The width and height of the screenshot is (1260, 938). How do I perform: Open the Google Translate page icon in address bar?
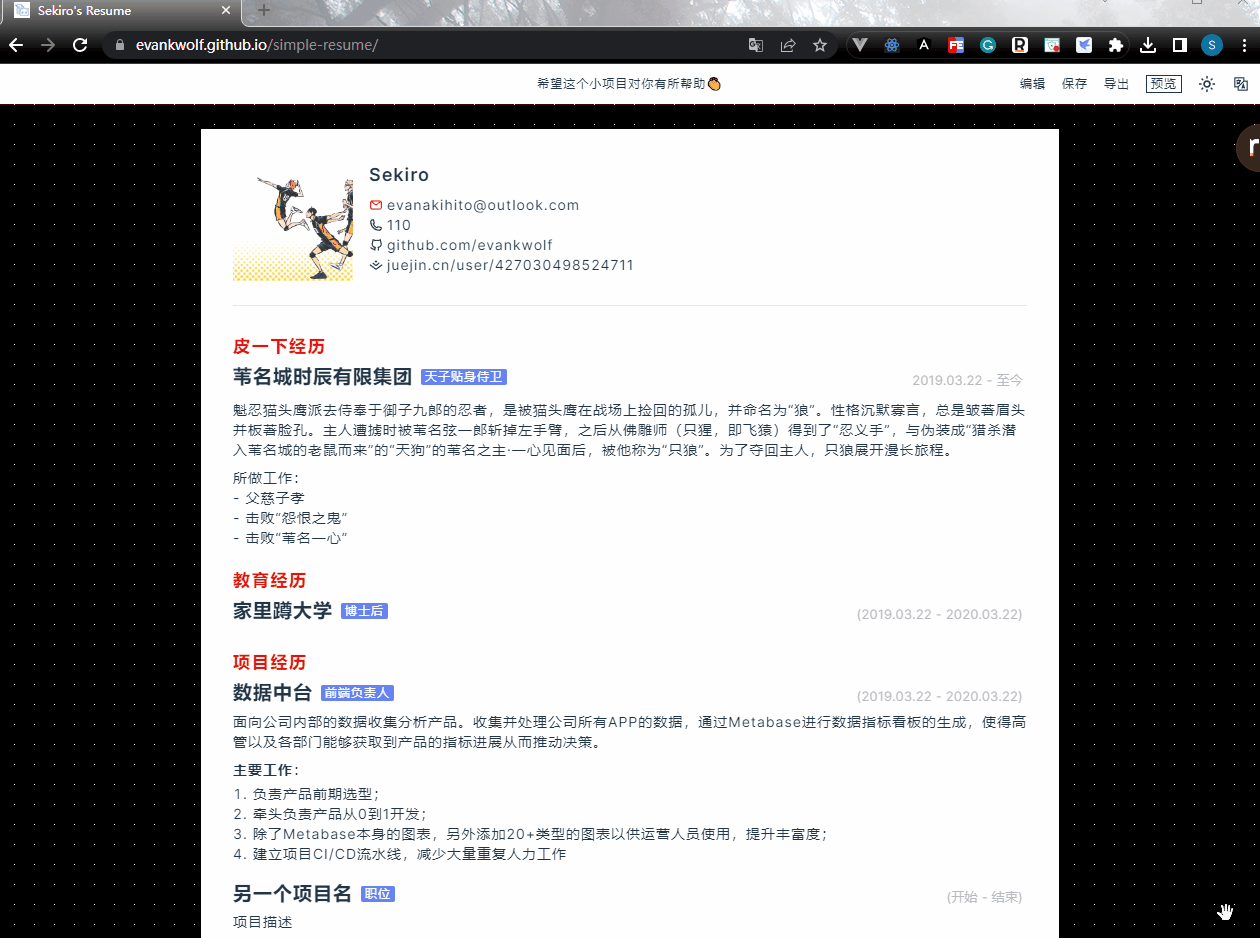pyautogui.click(x=755, y=45)
